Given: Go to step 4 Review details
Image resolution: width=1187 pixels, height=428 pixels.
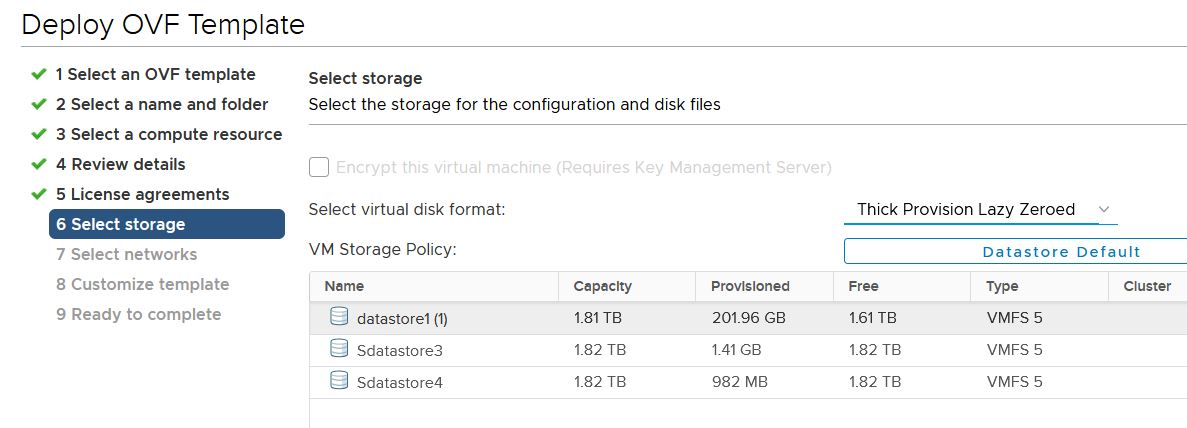Looking at the screenshot, I should (x=120, y=165).
